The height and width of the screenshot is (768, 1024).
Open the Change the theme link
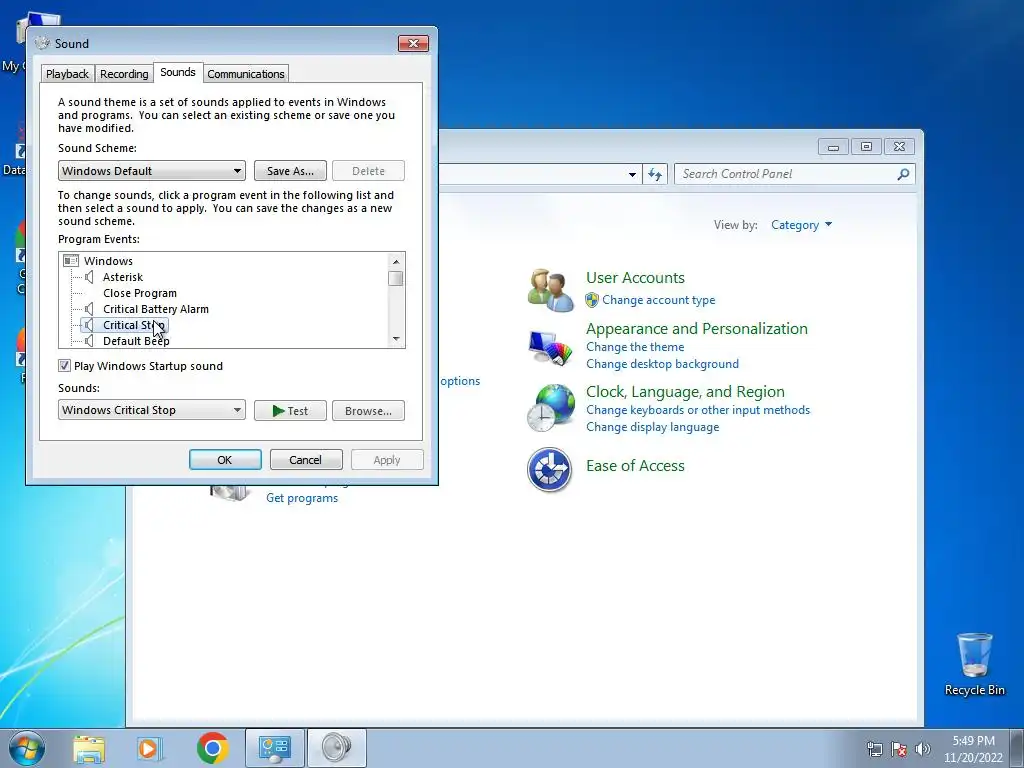pyautogui.click(x=635, y=347)
